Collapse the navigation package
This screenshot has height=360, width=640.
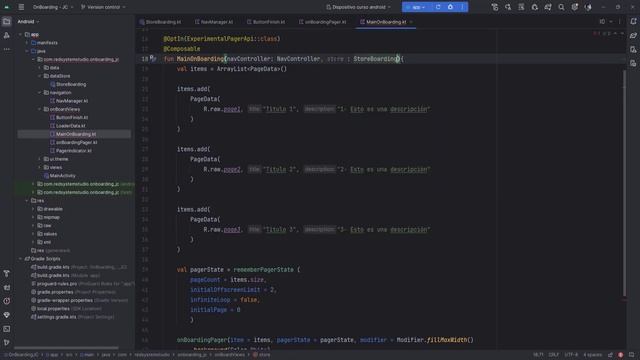pyautogui.click(x=40, y=93)
